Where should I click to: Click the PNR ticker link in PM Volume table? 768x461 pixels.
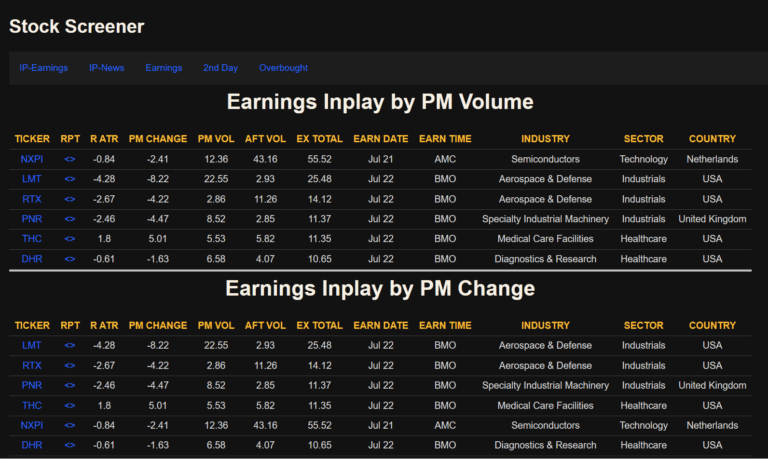(32, 219)
